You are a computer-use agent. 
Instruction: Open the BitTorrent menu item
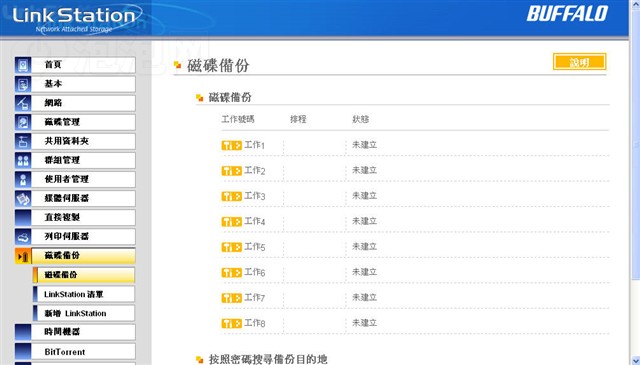click(83, 352)
